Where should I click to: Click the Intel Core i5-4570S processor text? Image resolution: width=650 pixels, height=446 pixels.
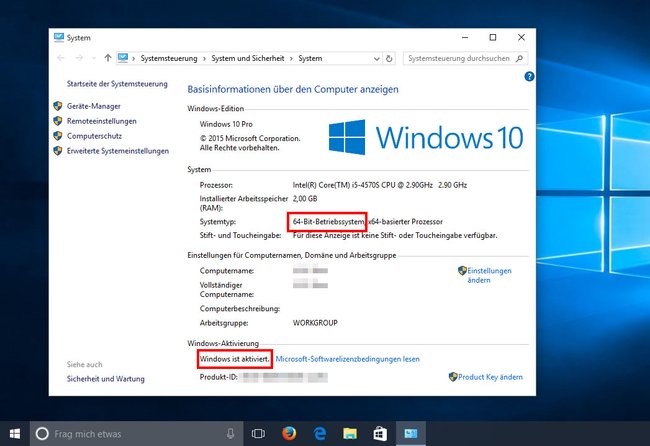[380, 185]
